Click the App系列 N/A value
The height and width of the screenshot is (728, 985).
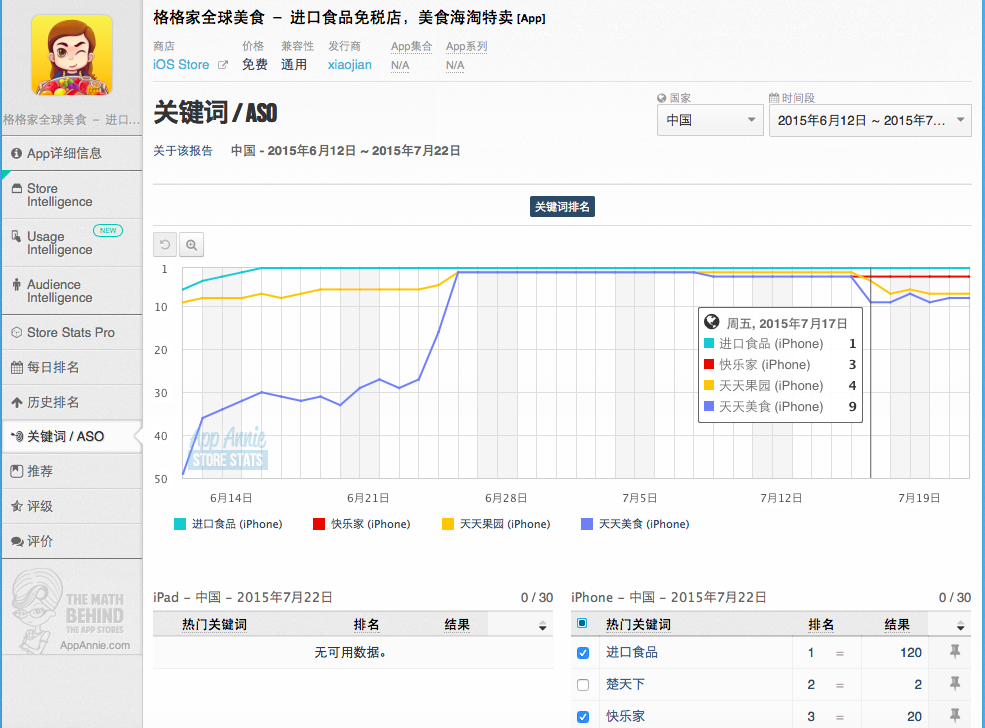pyautogui.click(x=455, y=65)
